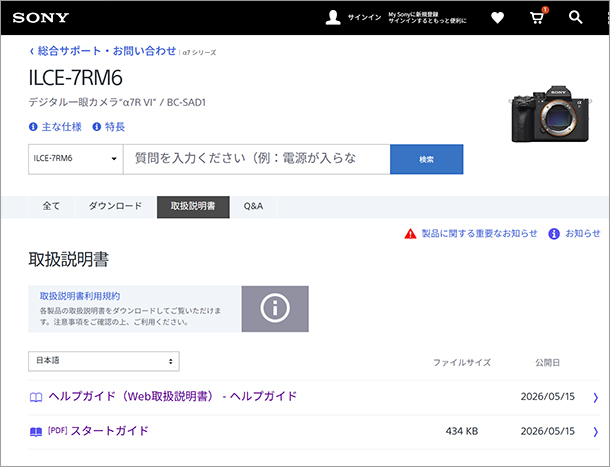The height and width of the screenshot is (467, 610).
Task: Click the 公開日 column header
Action: 547,363
